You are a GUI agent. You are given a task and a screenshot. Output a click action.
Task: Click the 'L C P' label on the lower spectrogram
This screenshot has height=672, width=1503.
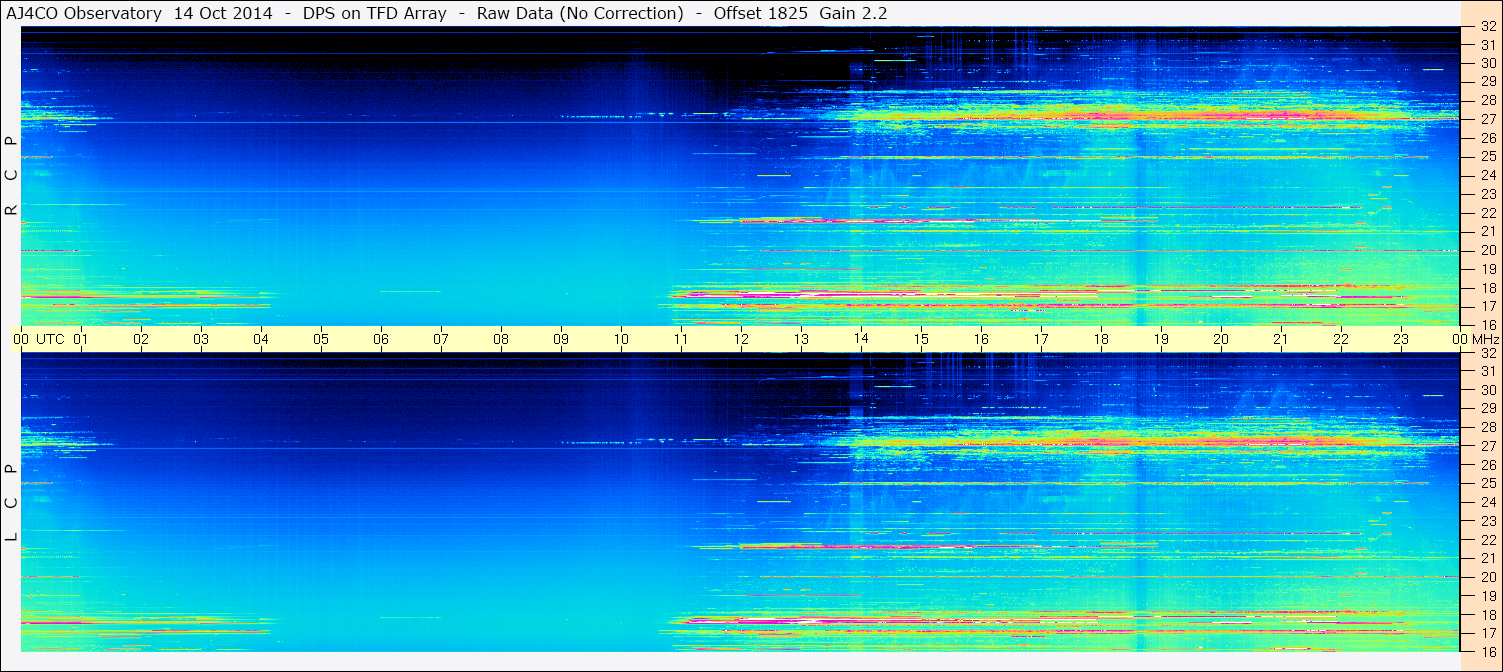click(x=11, y=503)
